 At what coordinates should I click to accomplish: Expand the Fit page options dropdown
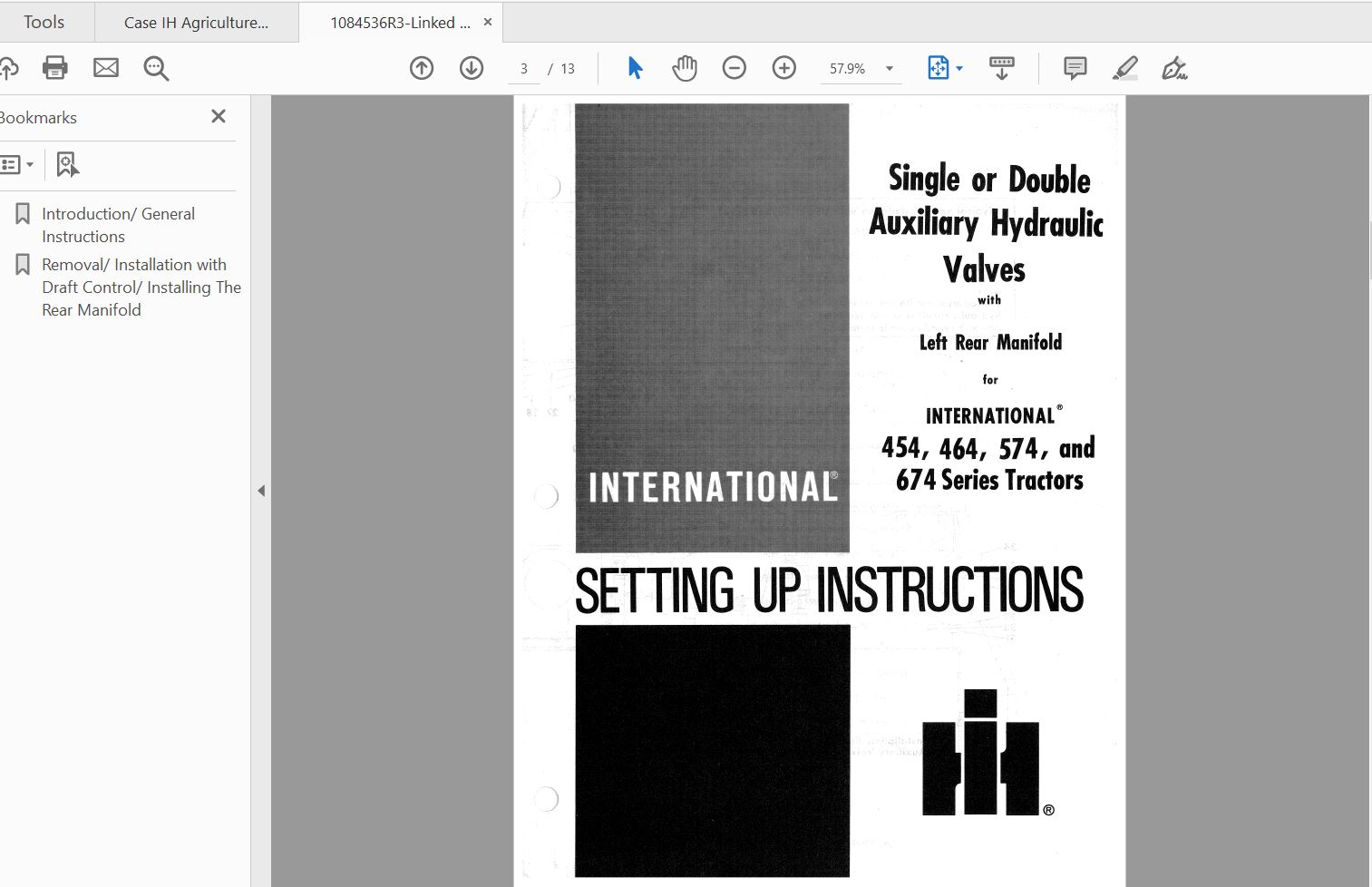[x=959, y=68]
